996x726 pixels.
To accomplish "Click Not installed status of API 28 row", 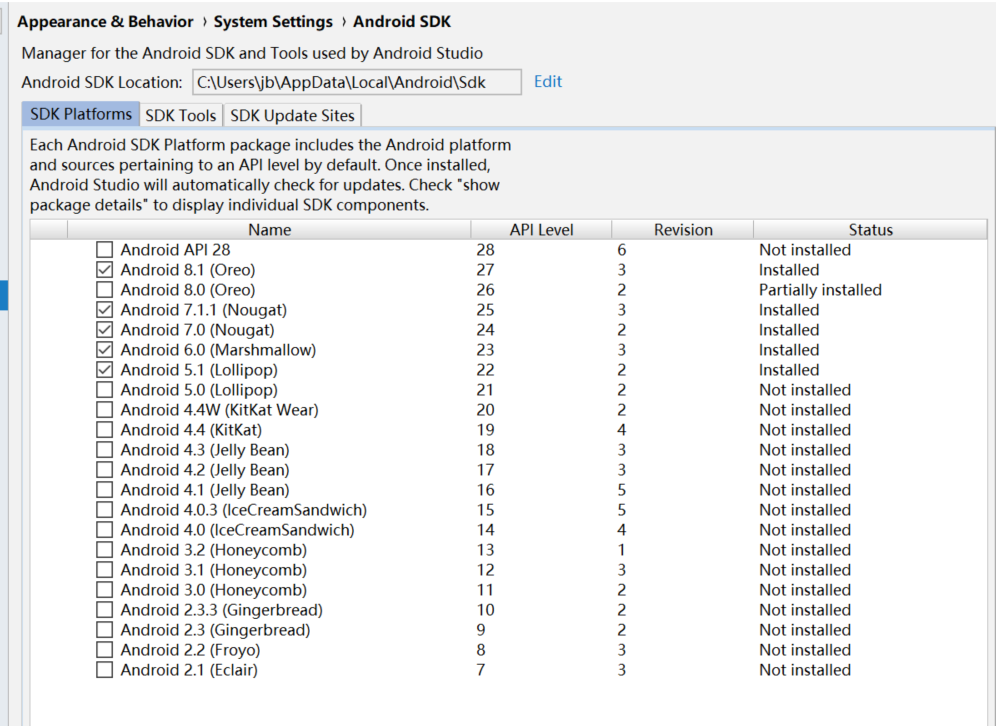I will pyautogui.click(x=805, y=250).
